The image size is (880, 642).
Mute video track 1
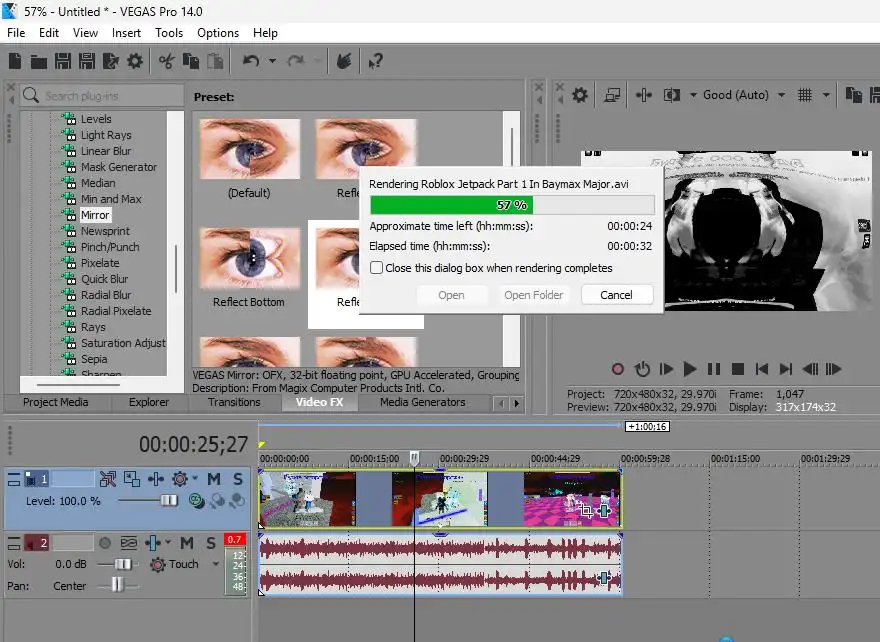coord(214,479)
